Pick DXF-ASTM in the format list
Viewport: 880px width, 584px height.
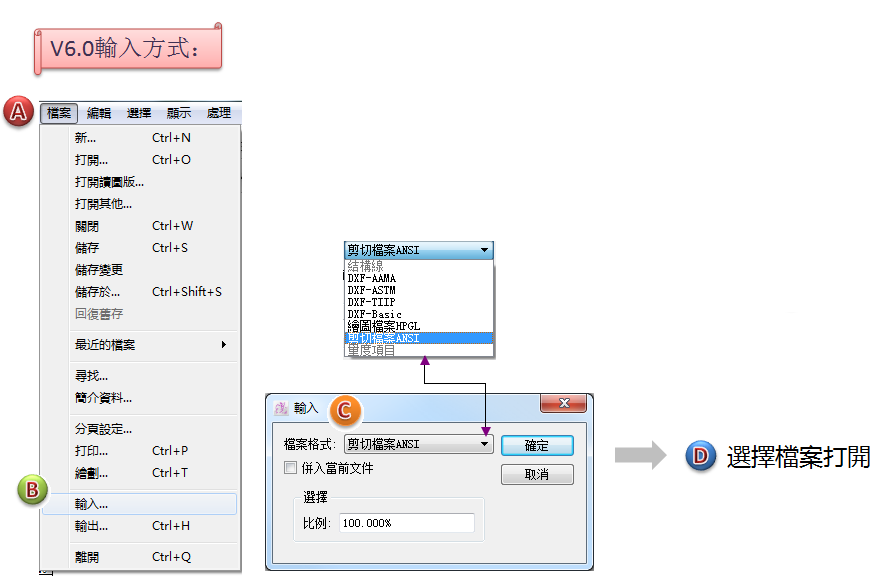point(419,290)
